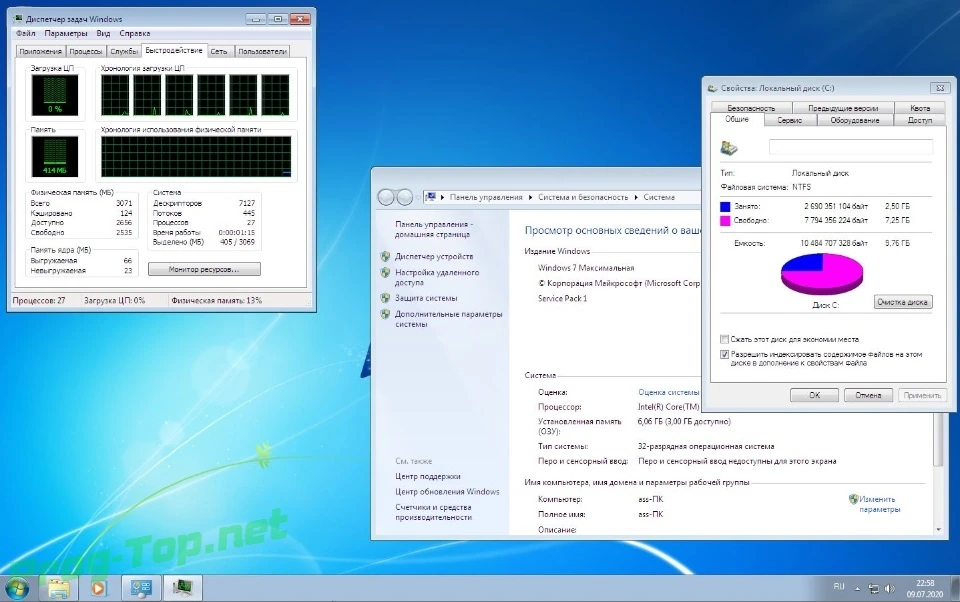Click the Task Manager title bar icon
The width and height of the screenshot is (960, 602).
point(18,19)
